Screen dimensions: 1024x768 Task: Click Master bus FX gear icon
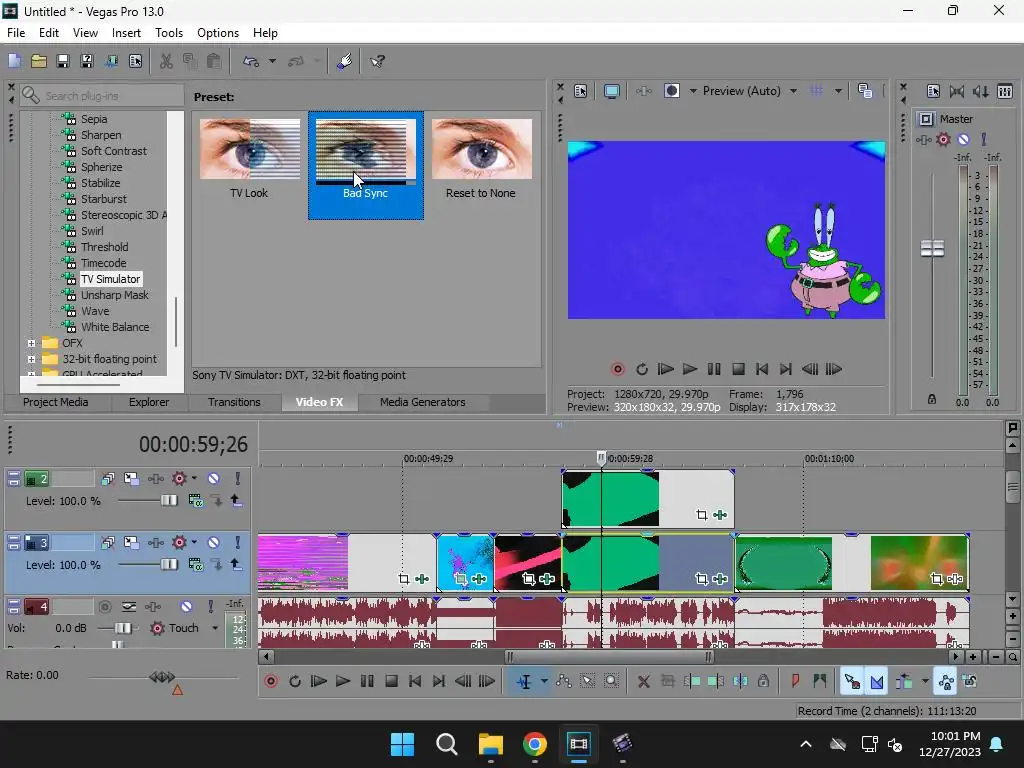pos(943,139)
